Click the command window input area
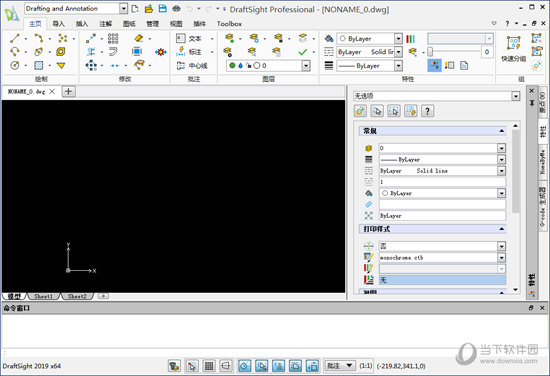This screenshot has width=550, height=376. point(275,353)
